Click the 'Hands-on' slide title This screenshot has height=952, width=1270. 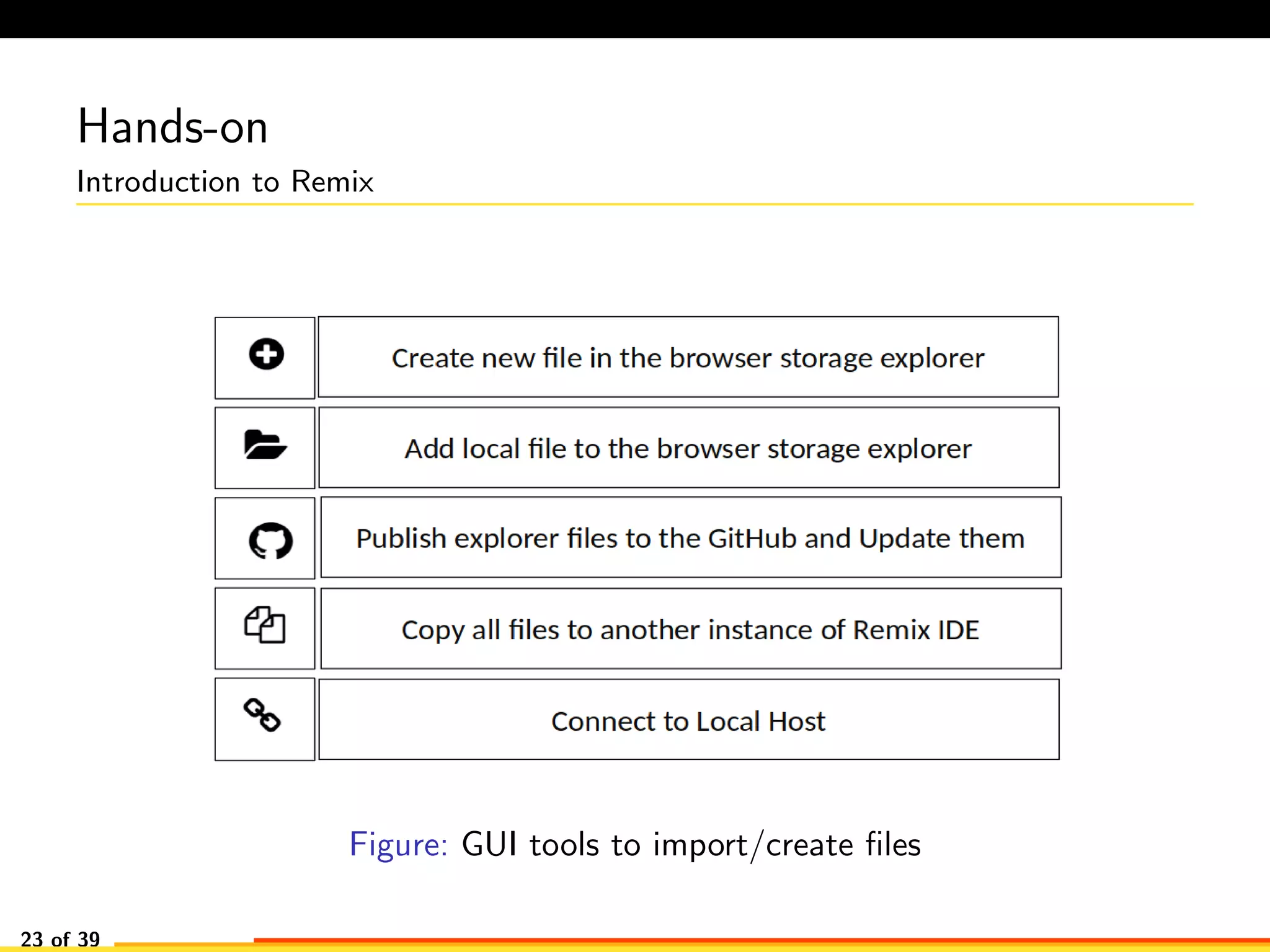[172, 126]
